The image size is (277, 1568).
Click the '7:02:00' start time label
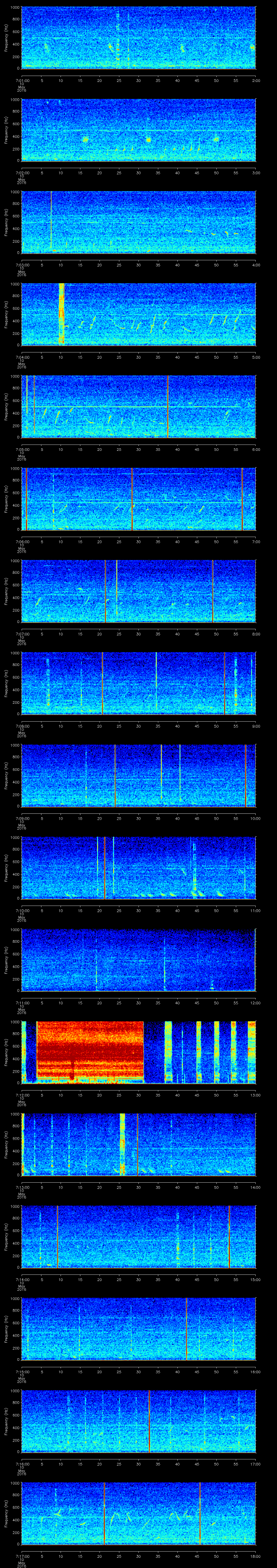click(22, 173)
